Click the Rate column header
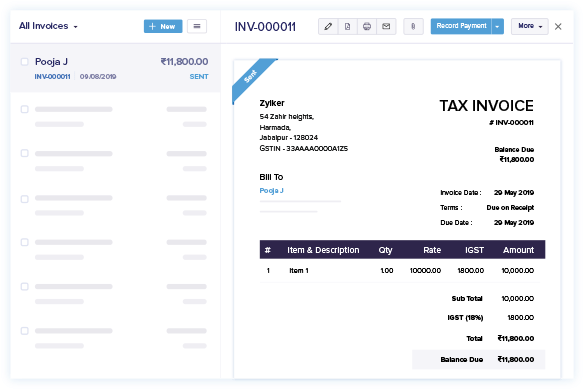 432,250
